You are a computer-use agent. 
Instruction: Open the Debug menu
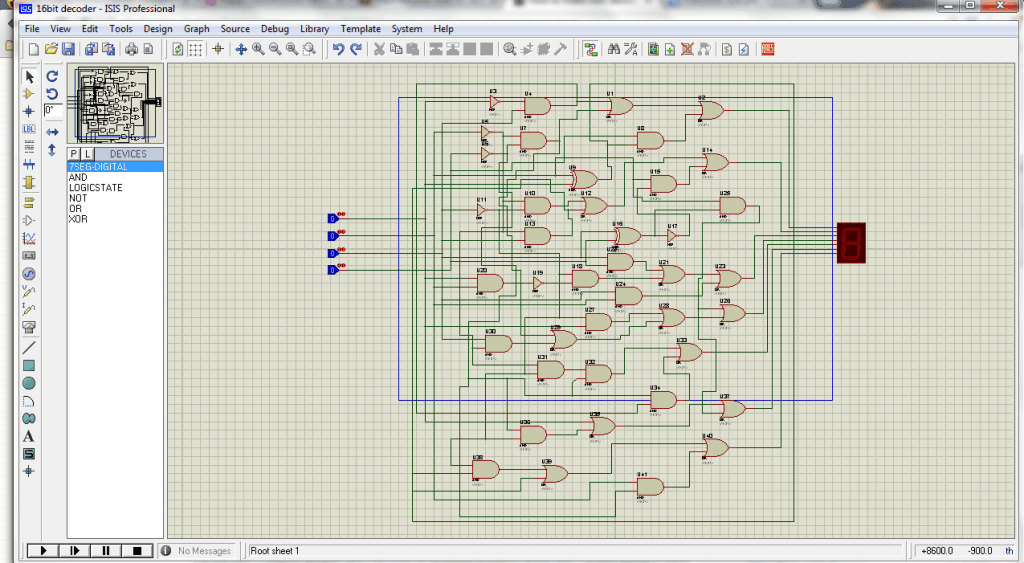[275, 29]
